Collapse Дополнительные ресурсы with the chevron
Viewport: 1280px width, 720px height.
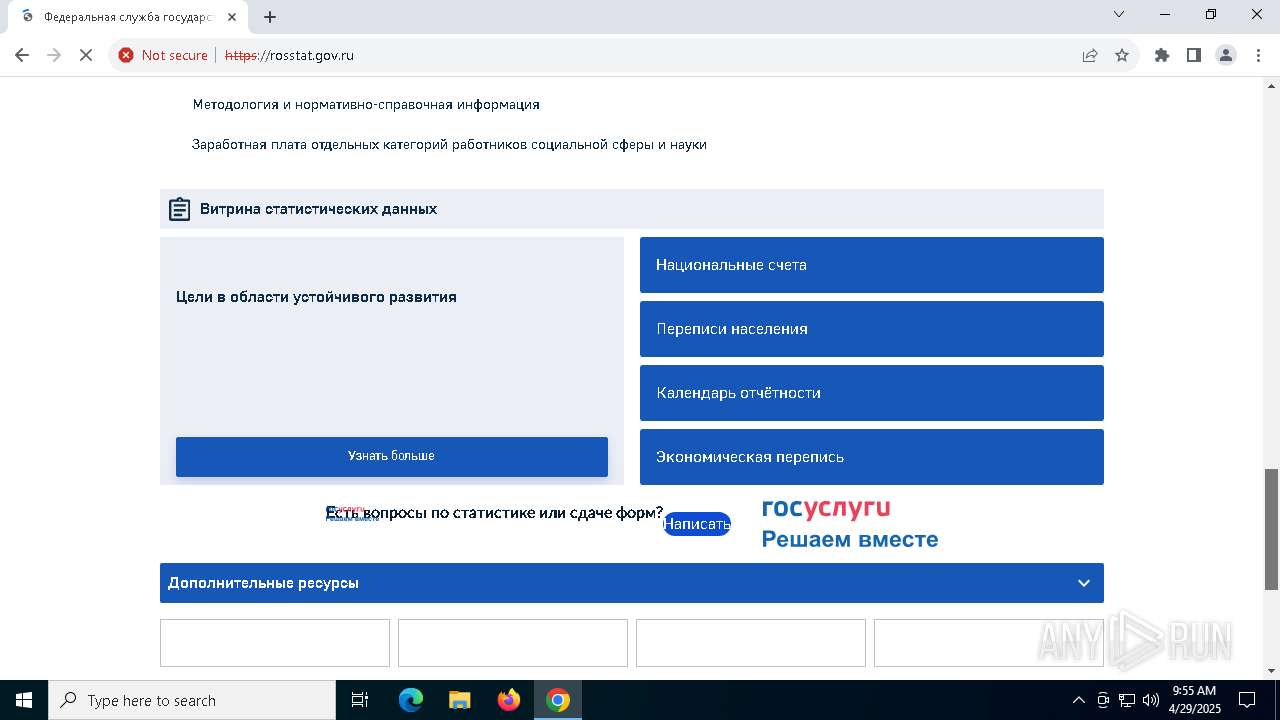1083,583
